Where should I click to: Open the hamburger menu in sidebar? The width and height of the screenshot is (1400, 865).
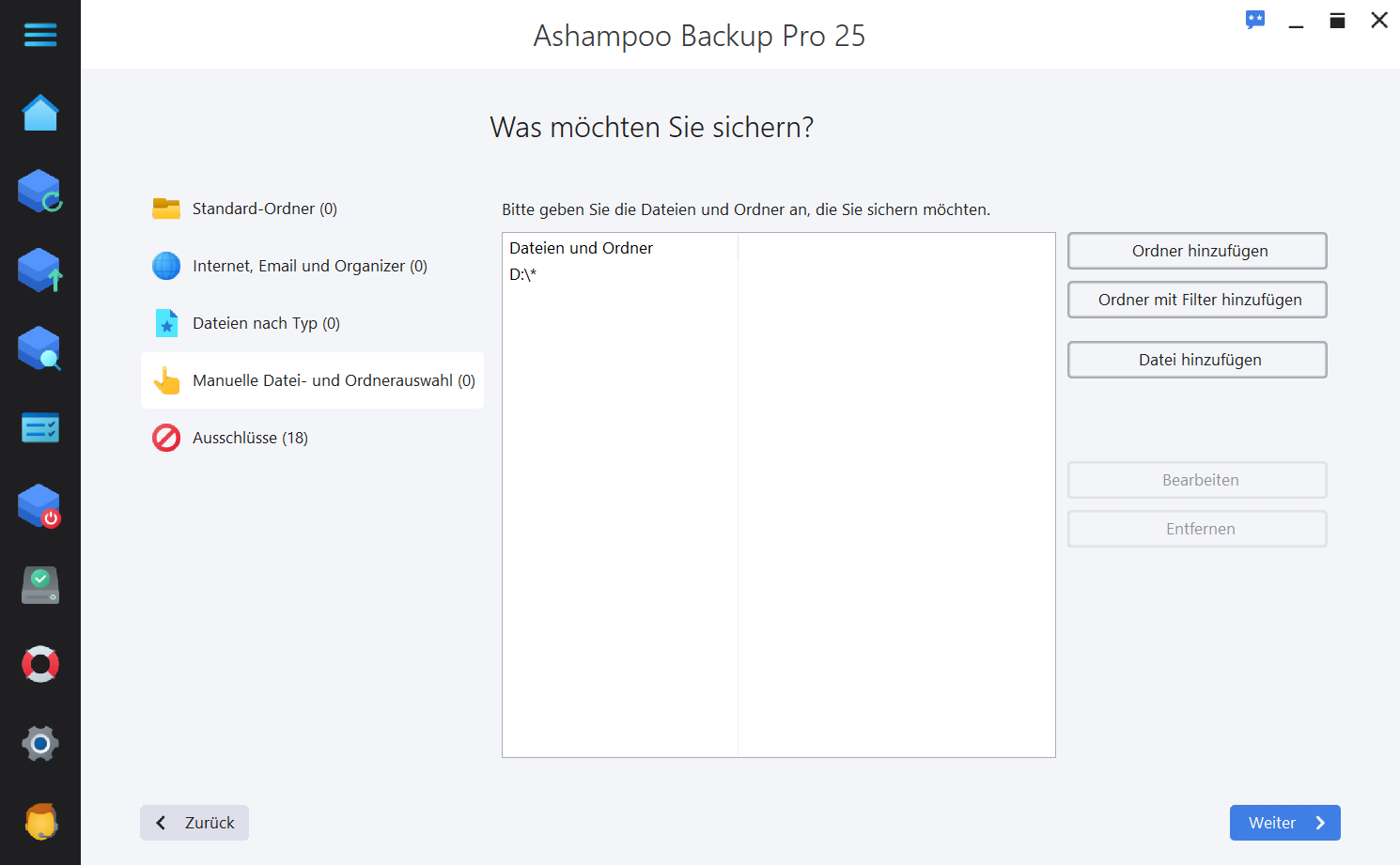click(40, 36)
